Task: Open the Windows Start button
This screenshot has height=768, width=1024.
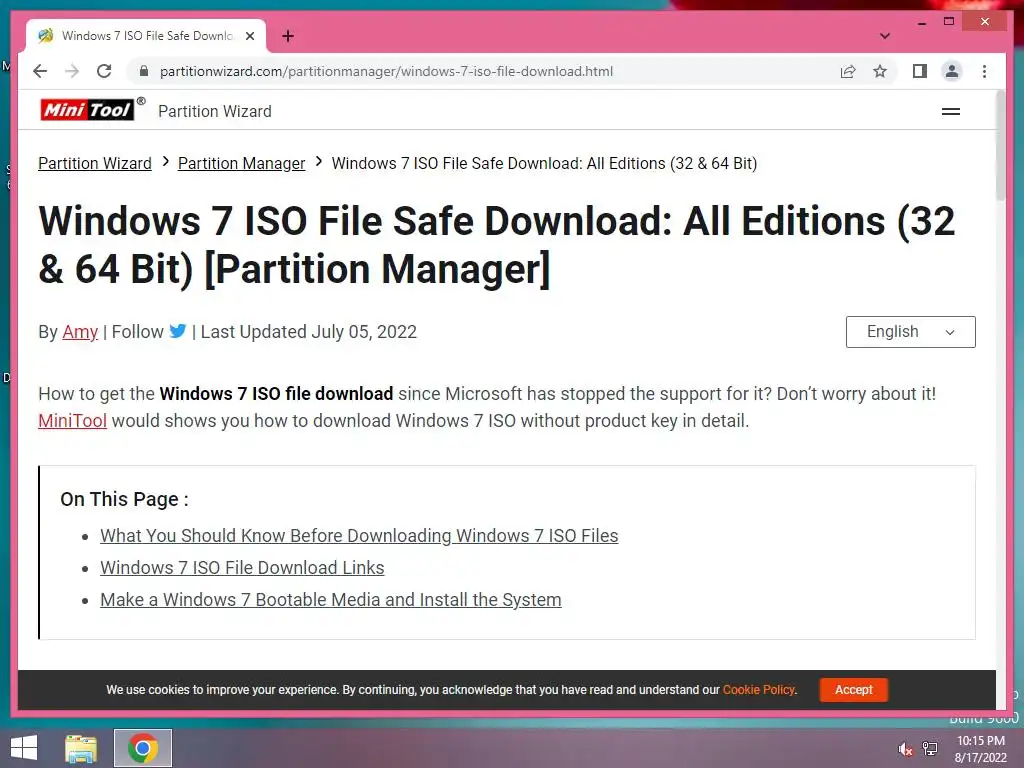Action: click(24, 748)
